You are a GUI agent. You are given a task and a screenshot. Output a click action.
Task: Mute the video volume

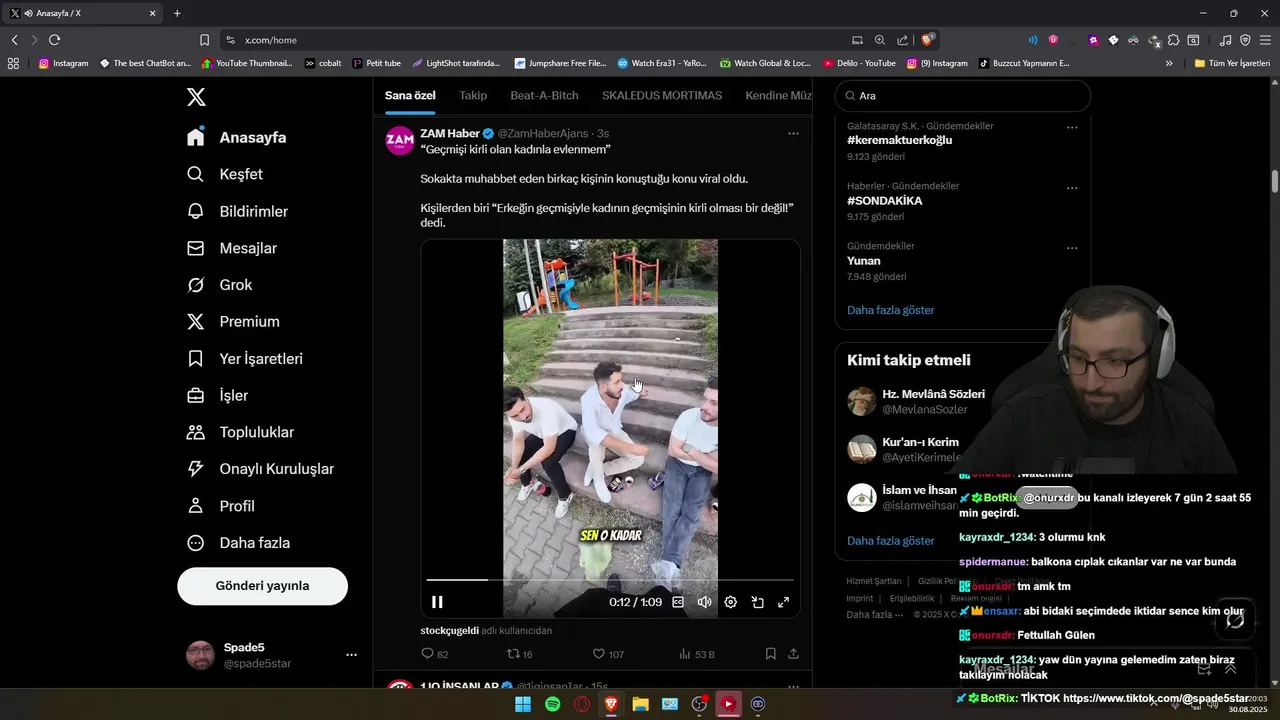[704, 602]
